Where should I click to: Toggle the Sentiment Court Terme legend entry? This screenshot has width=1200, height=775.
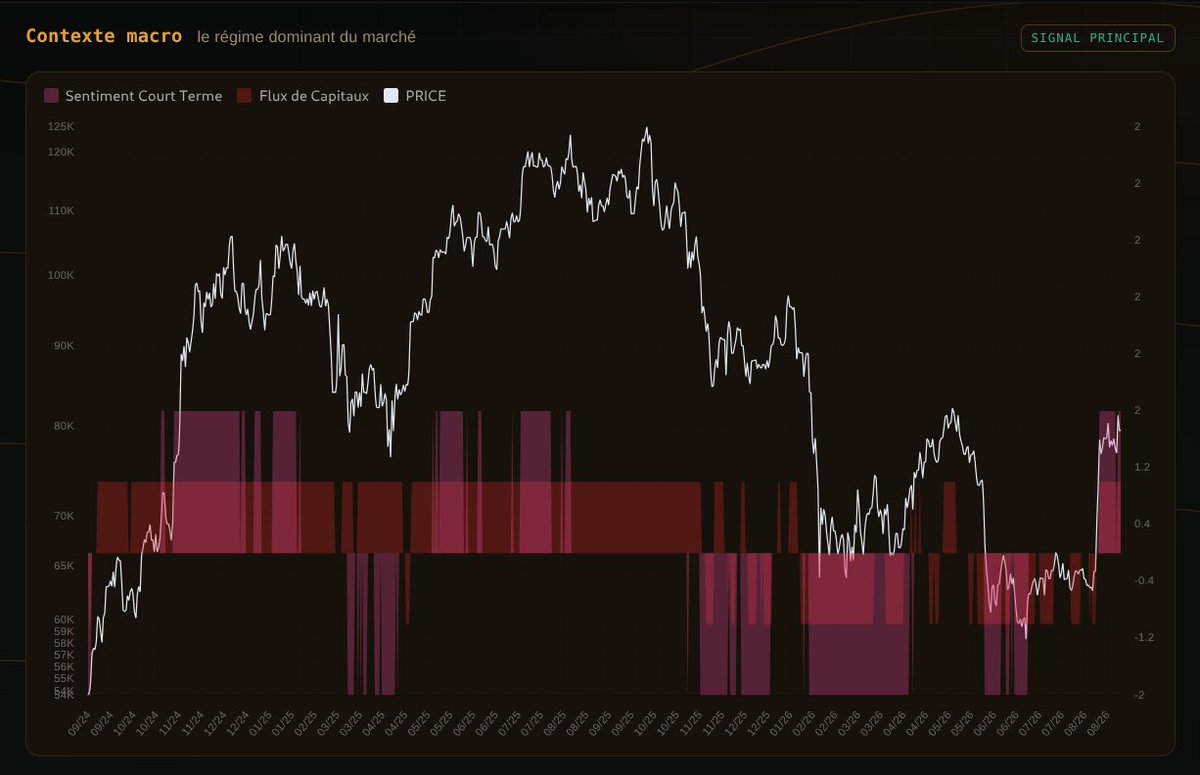[x=133, y=96]
